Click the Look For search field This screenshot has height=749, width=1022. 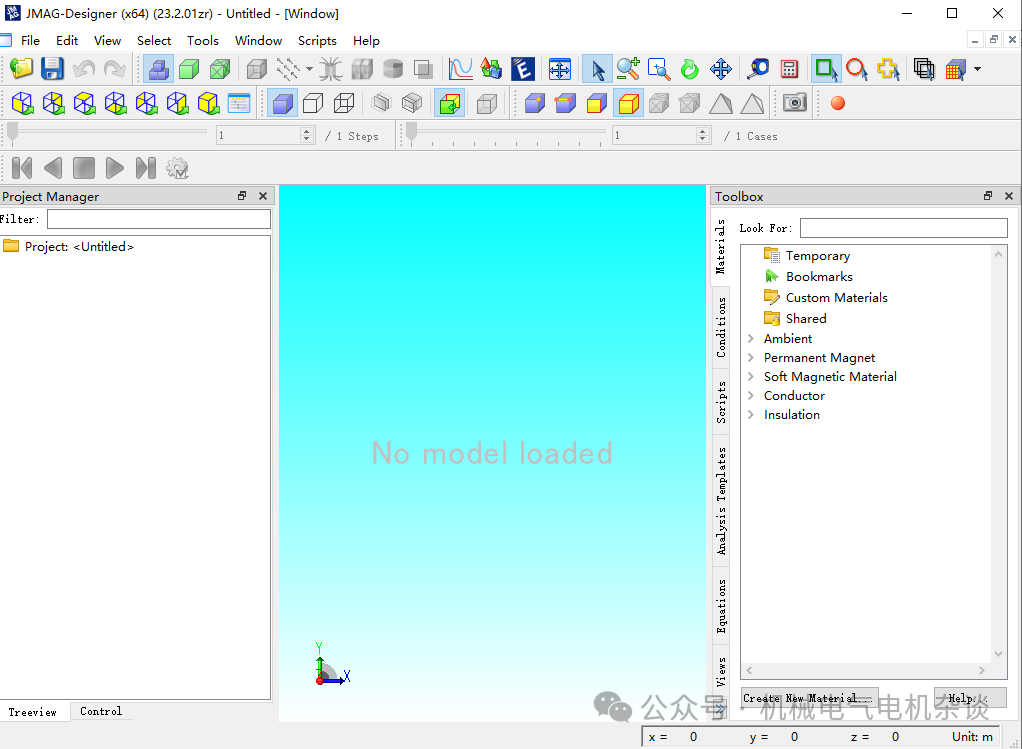[903, 228]
